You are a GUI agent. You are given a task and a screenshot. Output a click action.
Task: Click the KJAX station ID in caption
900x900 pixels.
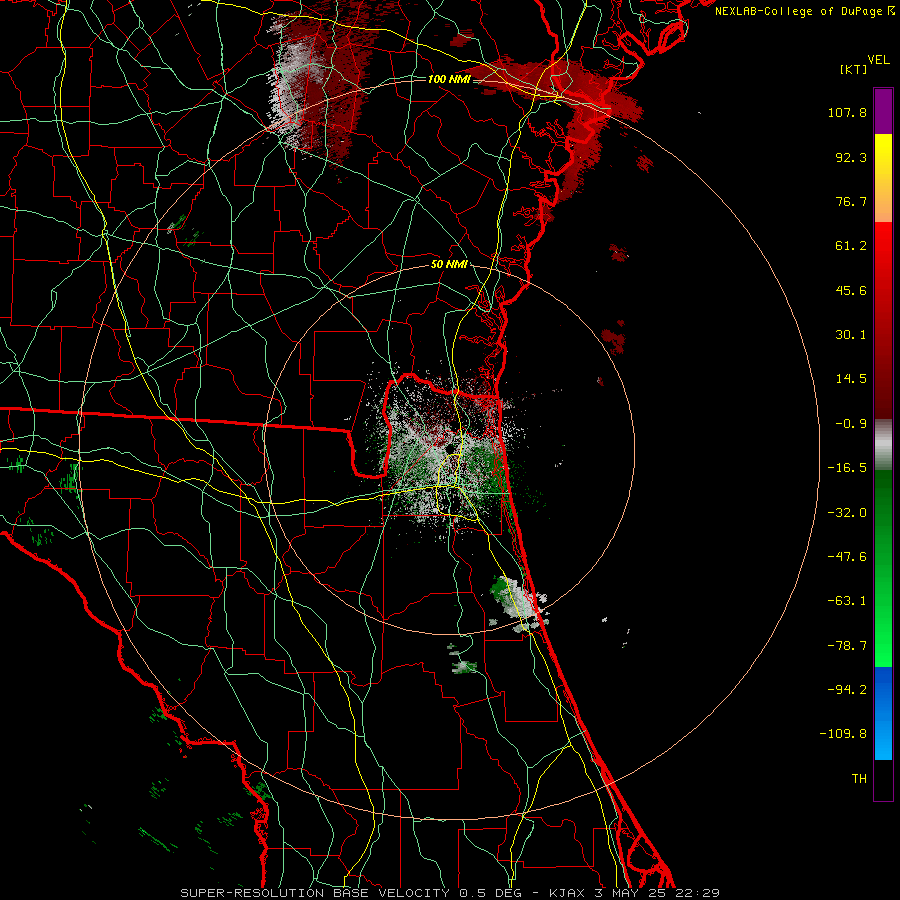tap(569, 893)
